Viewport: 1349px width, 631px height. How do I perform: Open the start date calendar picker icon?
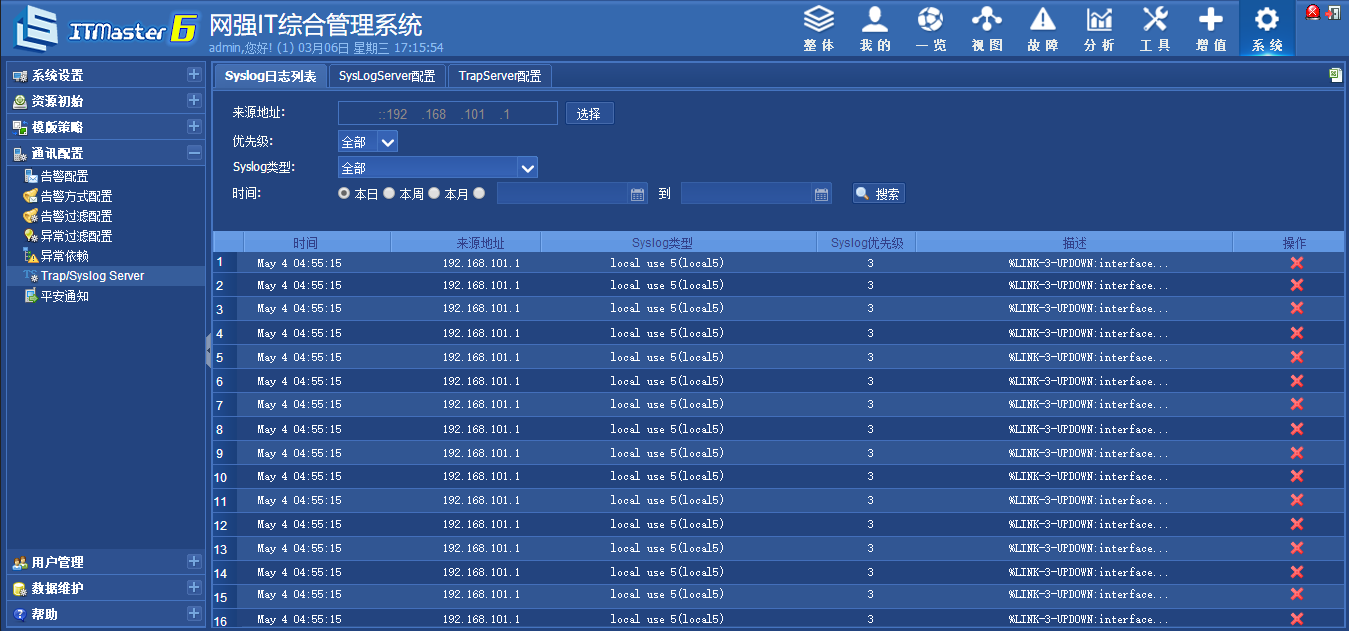click(x=638, y=194)
